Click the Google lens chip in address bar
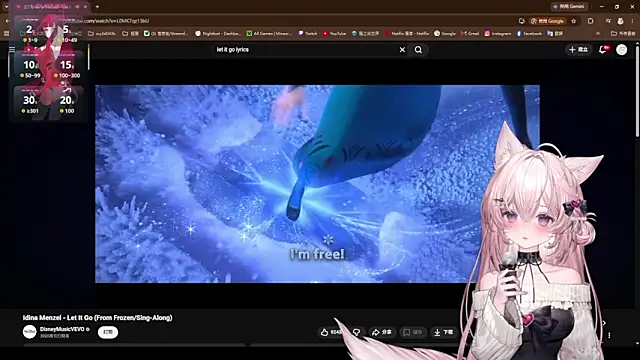Viewport: 640px width, 360px height. click(x=547, y=21)
